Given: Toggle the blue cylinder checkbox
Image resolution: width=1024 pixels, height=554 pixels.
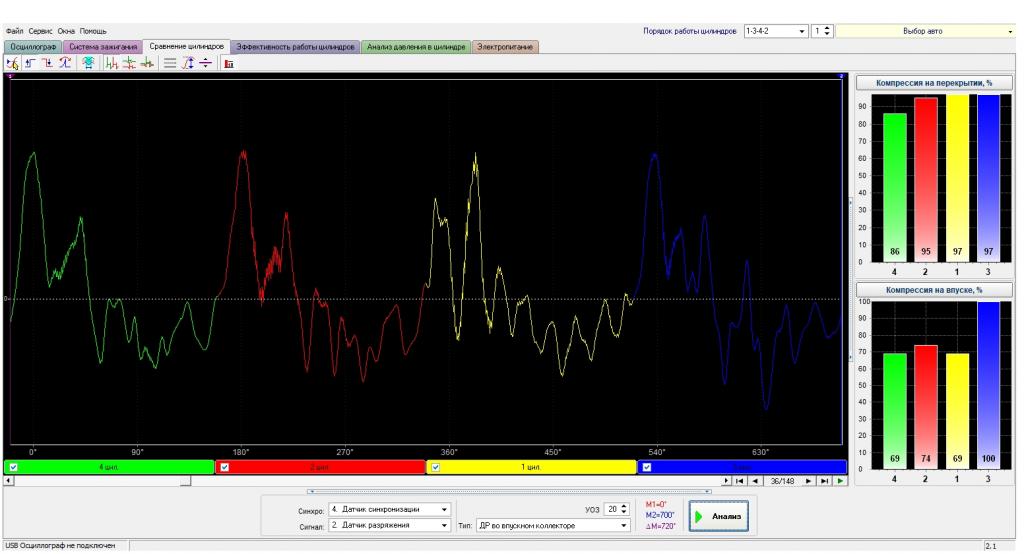Looking at the screenshot, I should click(647, 467).
